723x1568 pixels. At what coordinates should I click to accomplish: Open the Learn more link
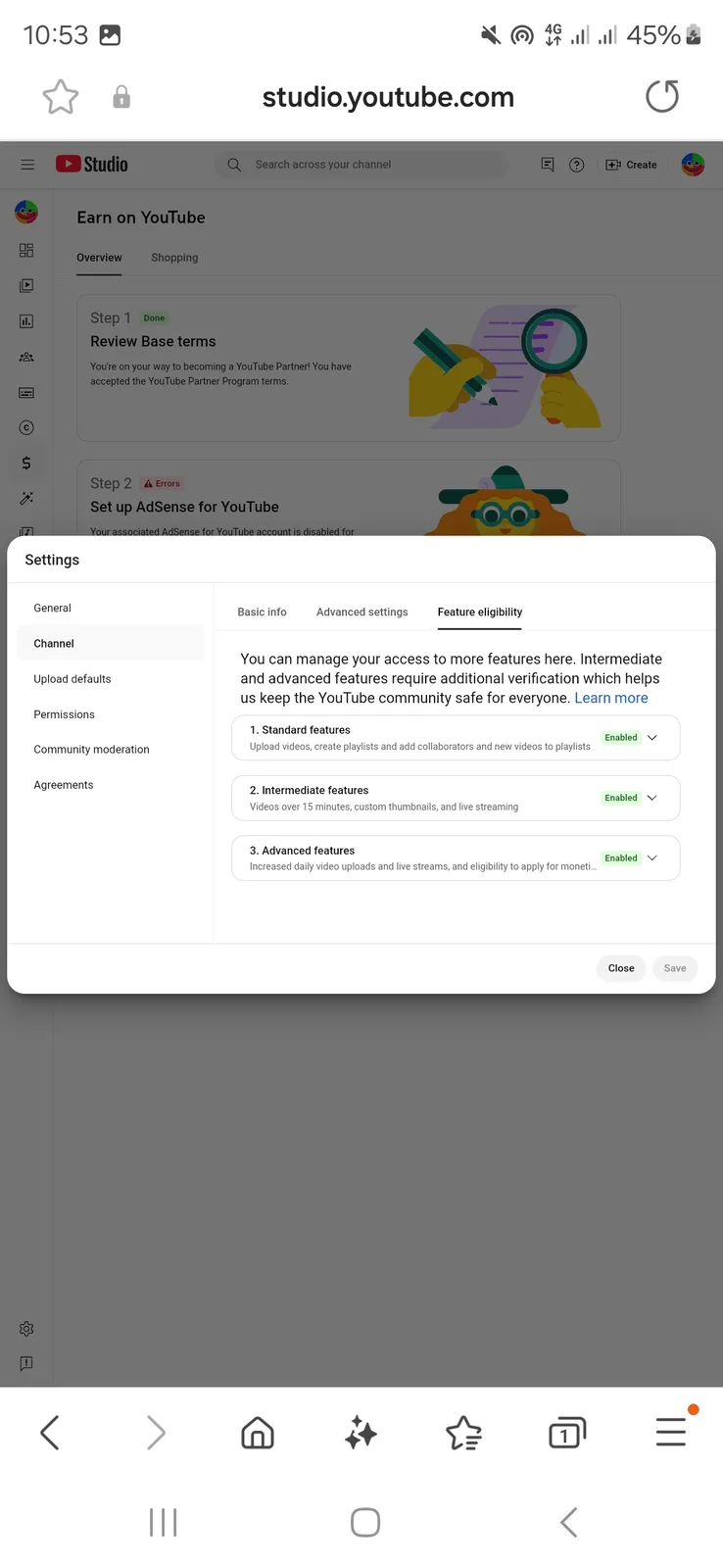(611, 698)
